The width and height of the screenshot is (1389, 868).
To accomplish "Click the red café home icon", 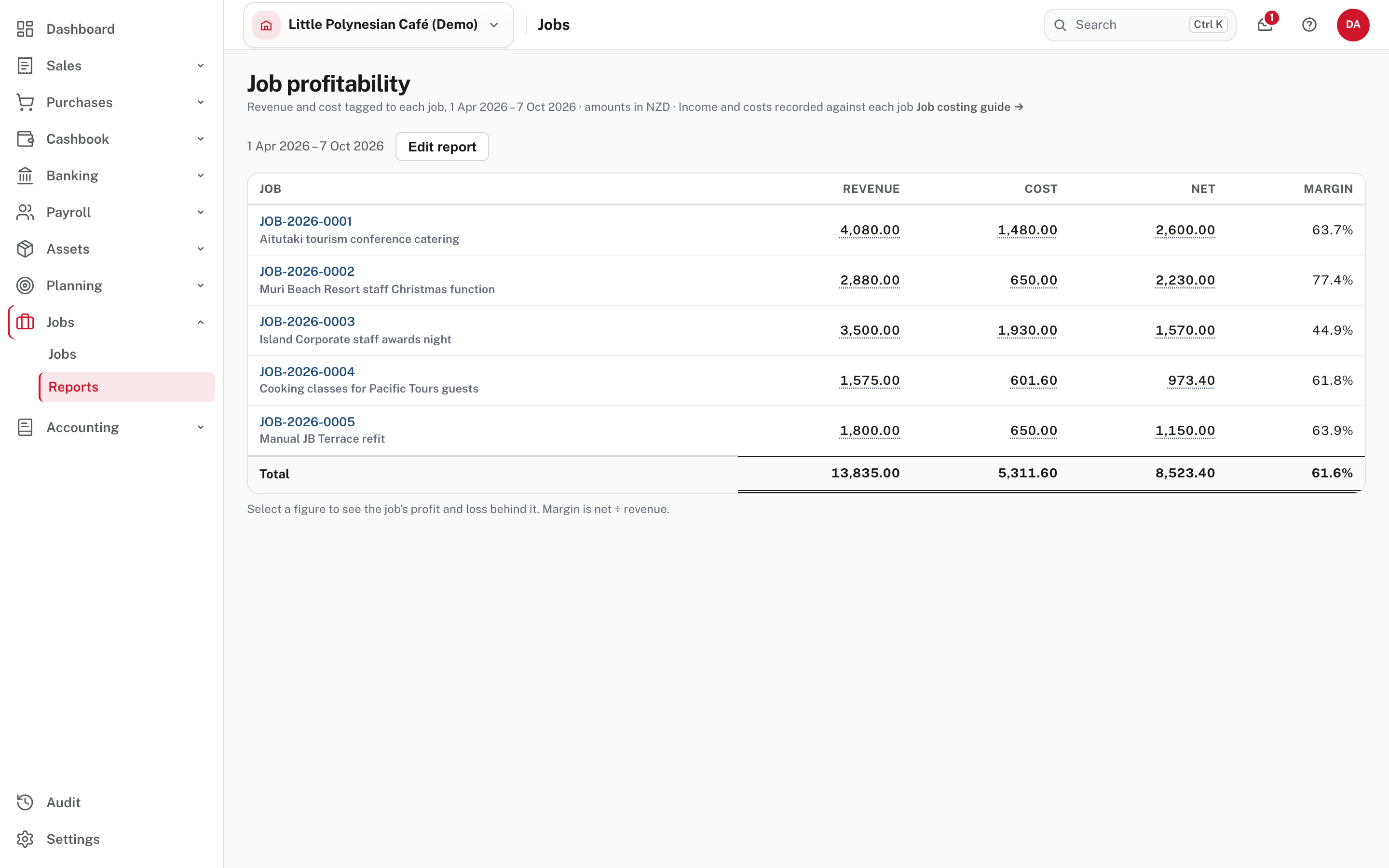I will click(266, 25).
